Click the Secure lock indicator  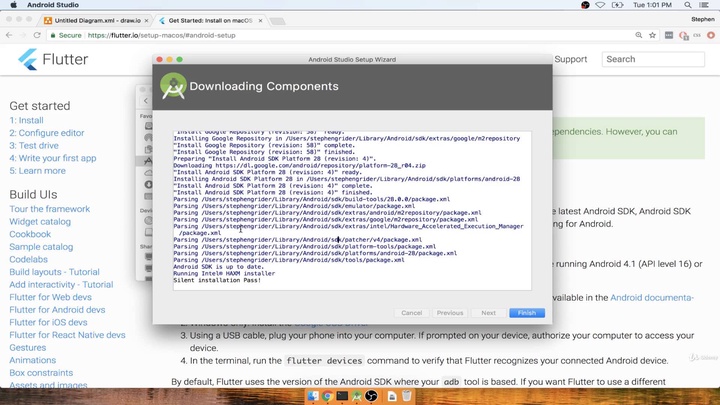coord(66,35)
